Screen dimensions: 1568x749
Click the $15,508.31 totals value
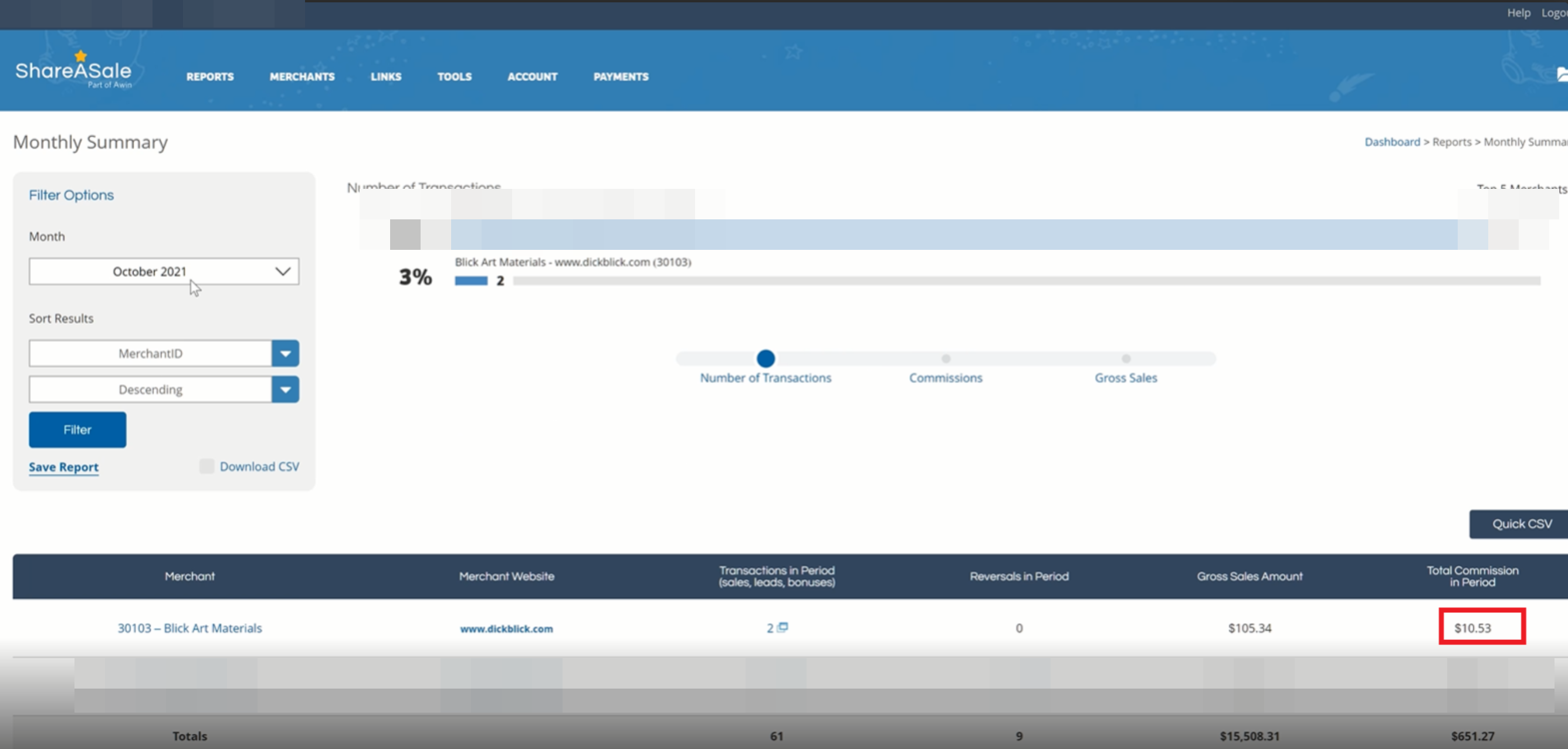click(1249, 736)
